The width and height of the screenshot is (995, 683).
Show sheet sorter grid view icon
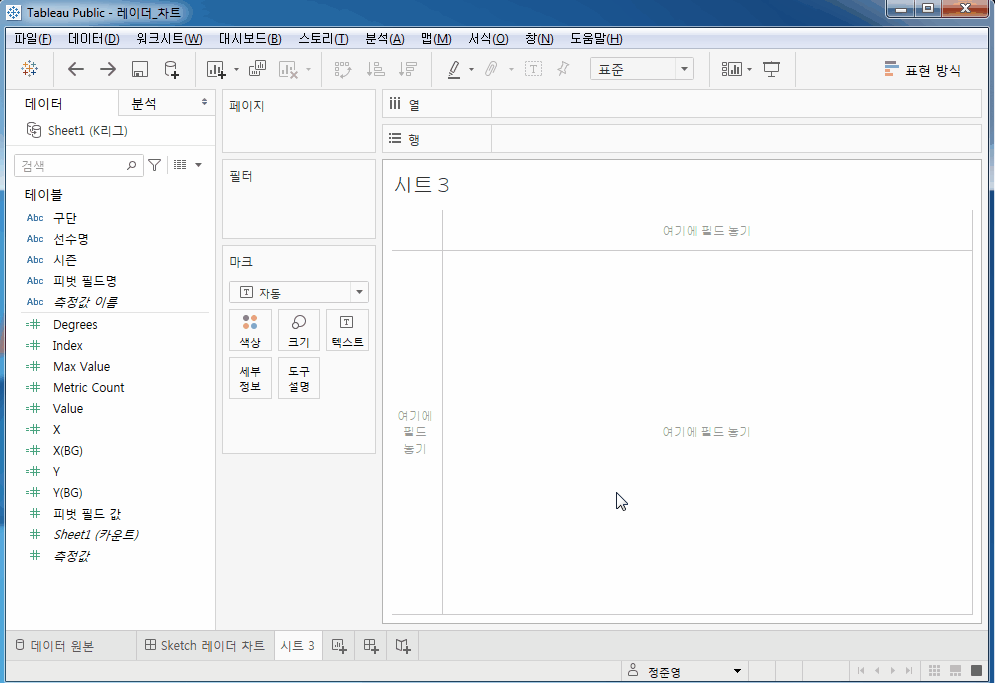tap(934, 670)
